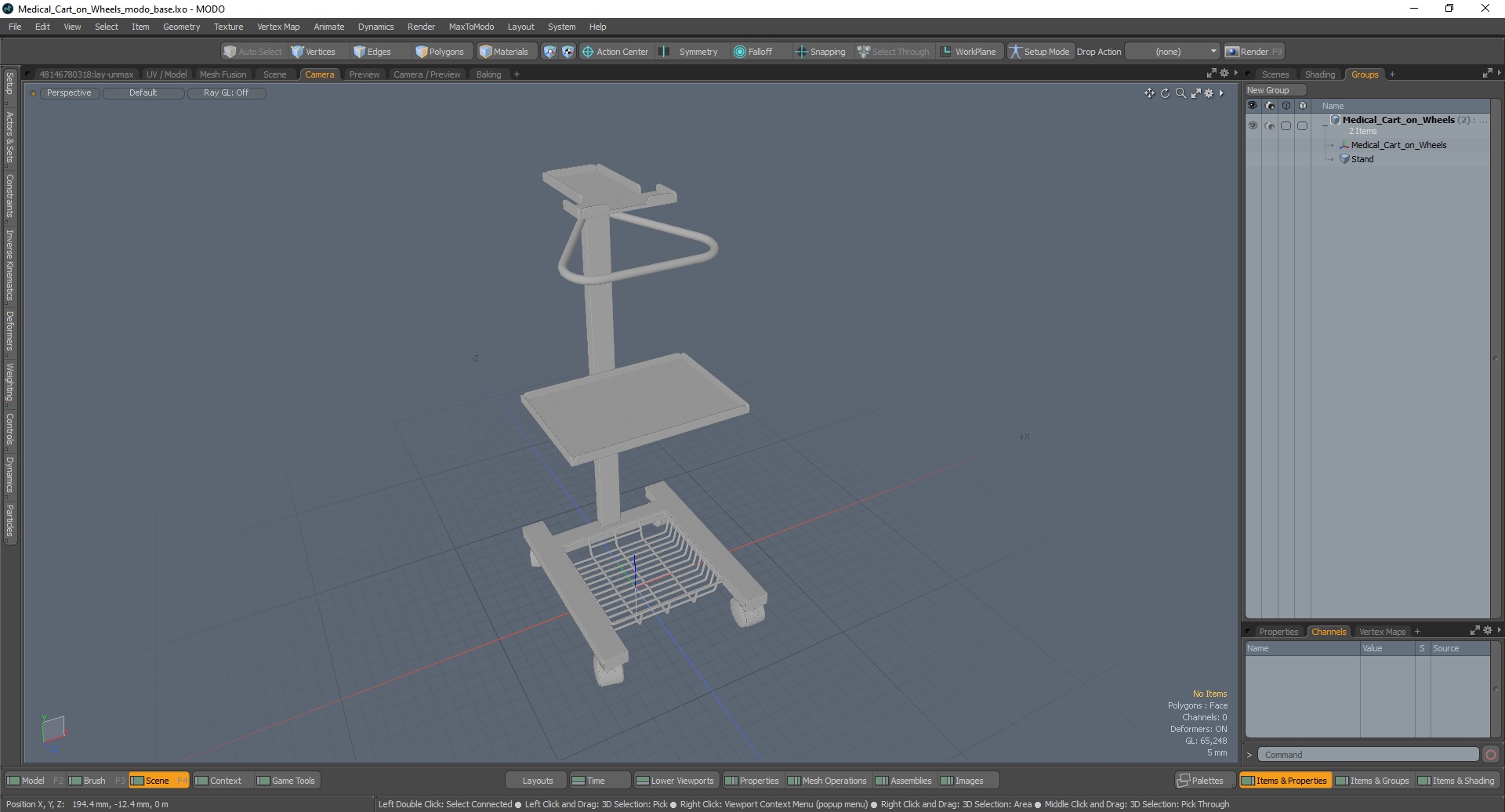The width and height of the screenshot is (1505, 812).
Task: Open Mesh Operations panel
Action: coord(827,781)
